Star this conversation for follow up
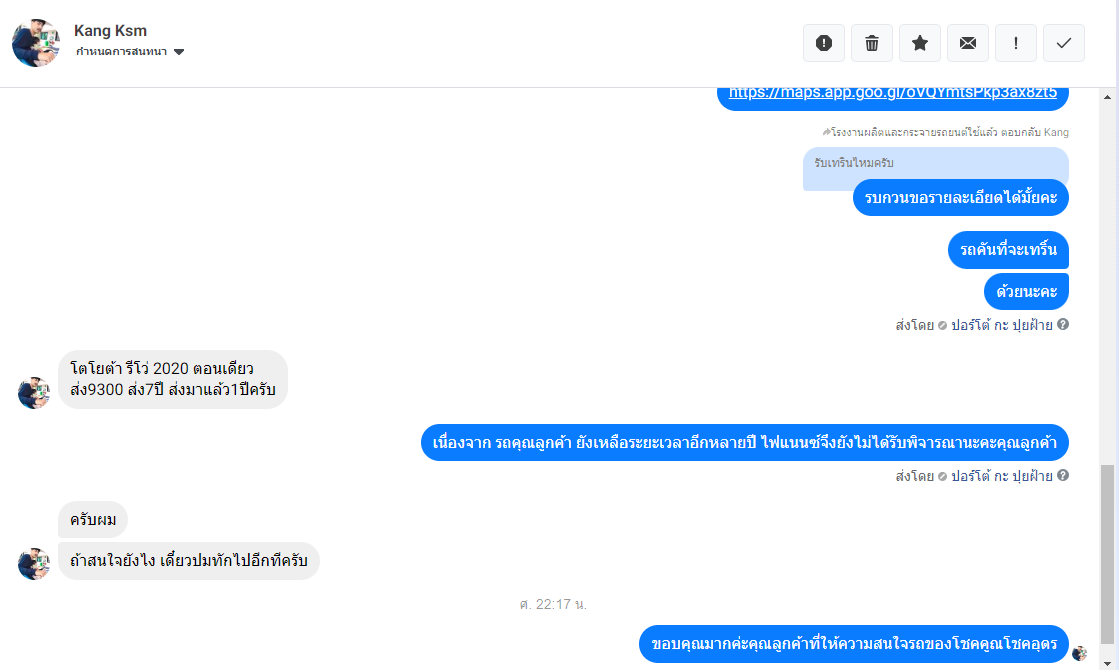The height and width of the screenshot is (670, 1119). [x=919, y=43]
